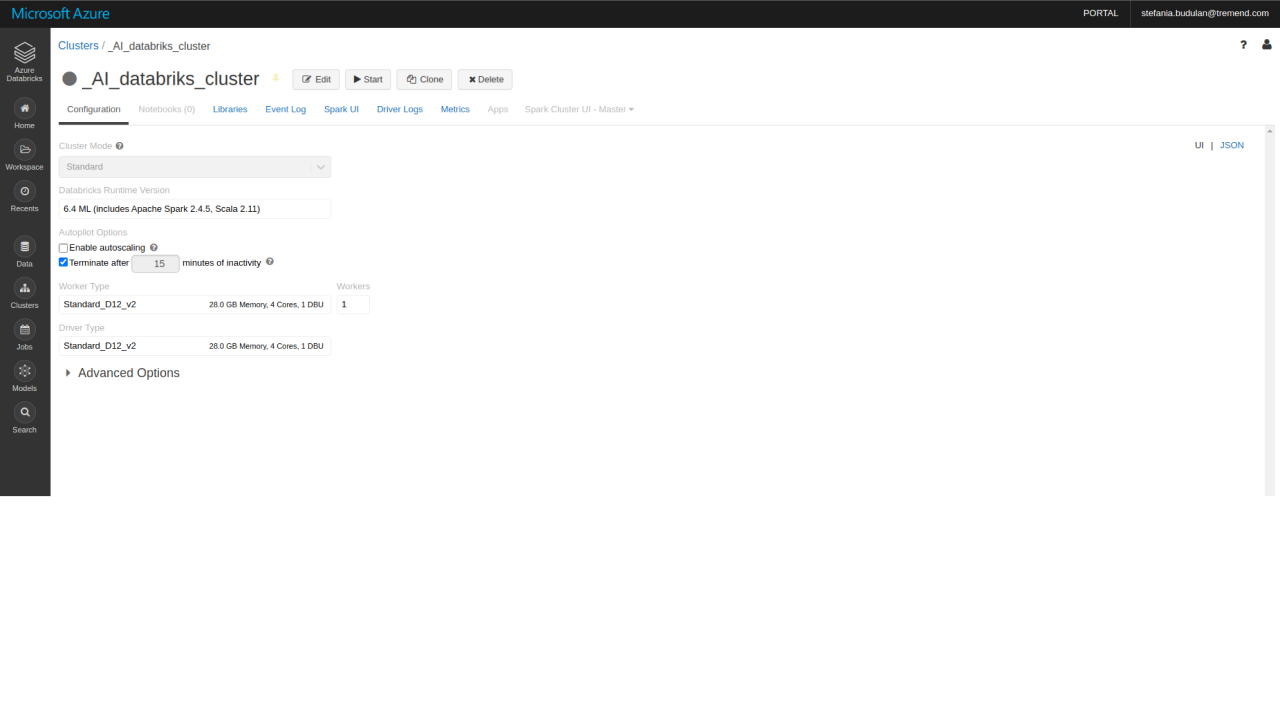Viewport: 1280px width, 720px height.
Task: Switch to UI view
Action: coord(1199,145)
